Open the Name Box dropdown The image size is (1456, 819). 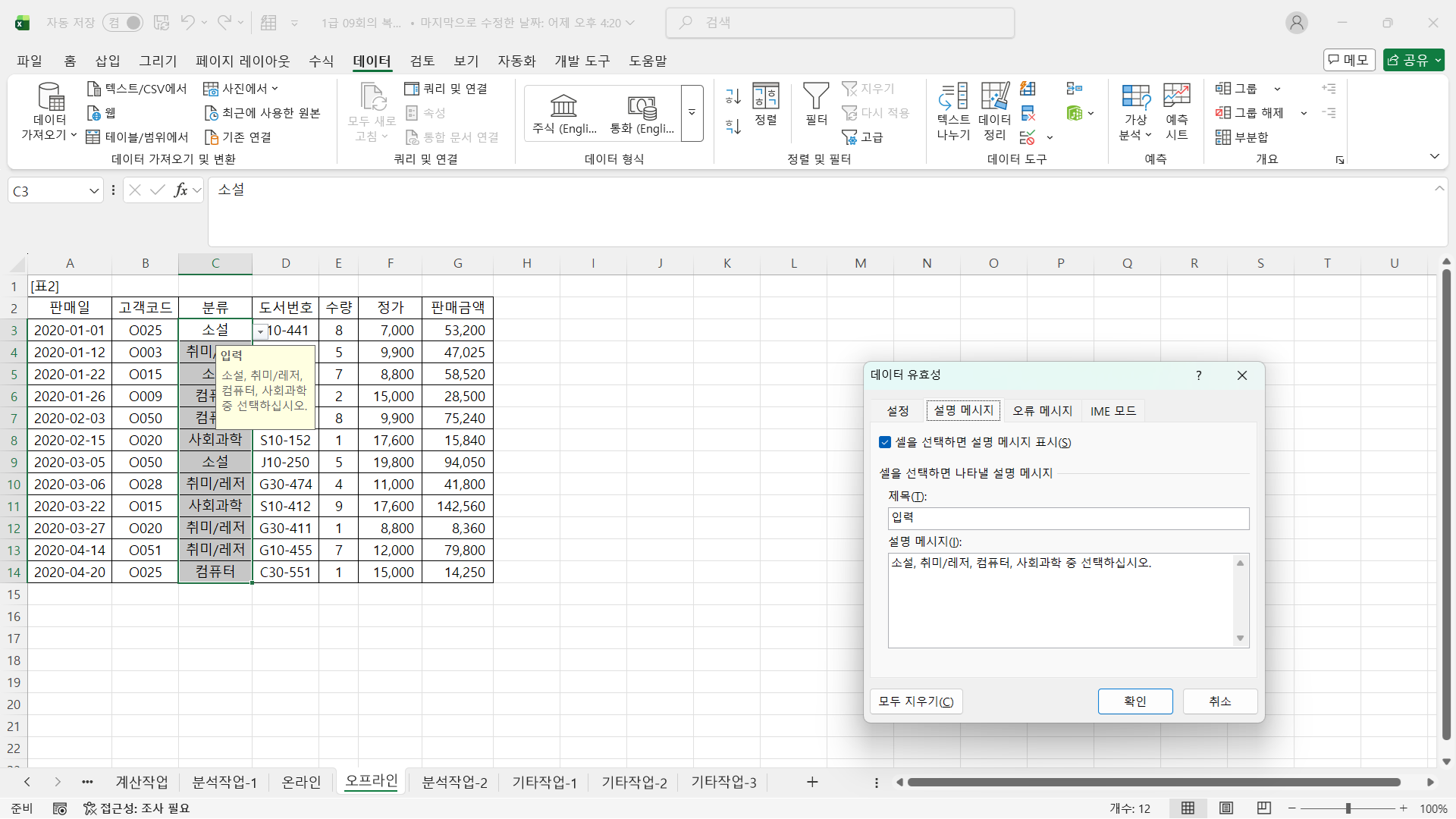pos(94,191)
